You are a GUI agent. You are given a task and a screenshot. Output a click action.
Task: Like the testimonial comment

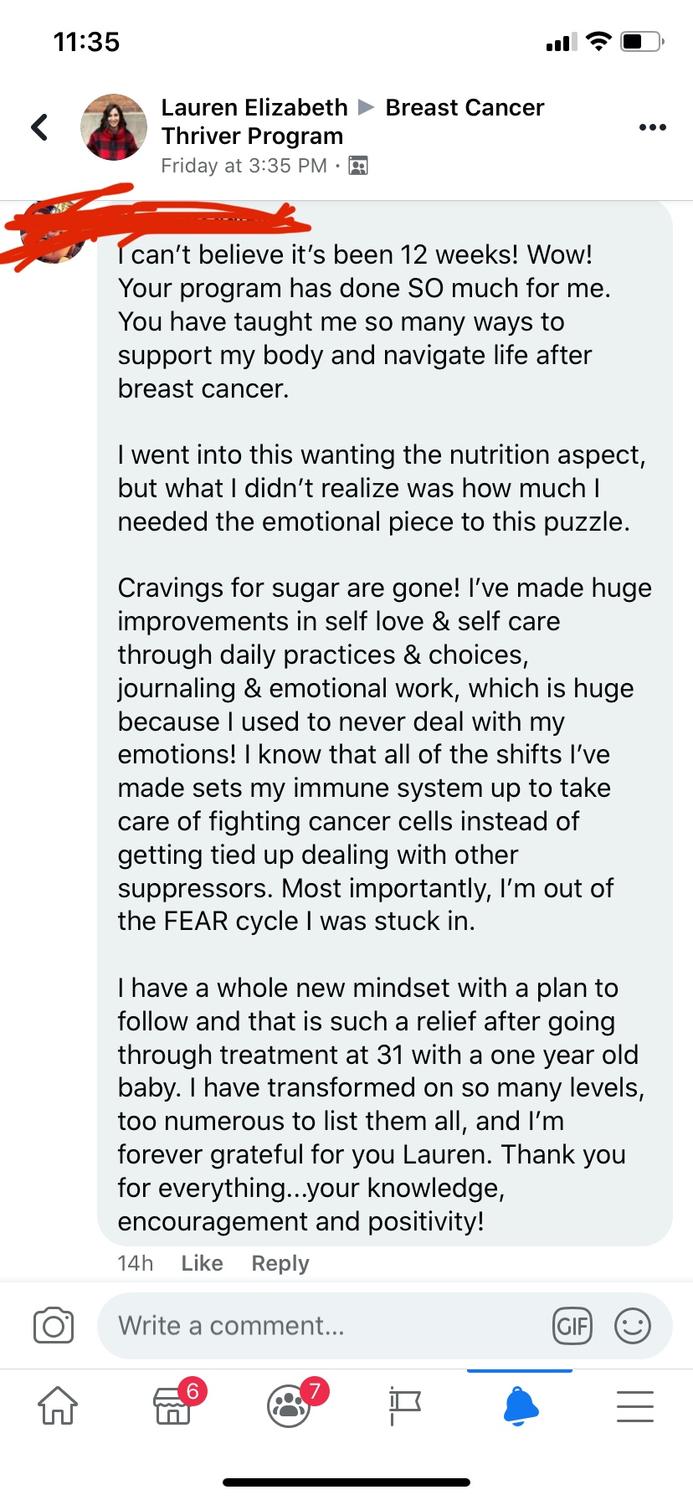click(x=201, y=1263)
